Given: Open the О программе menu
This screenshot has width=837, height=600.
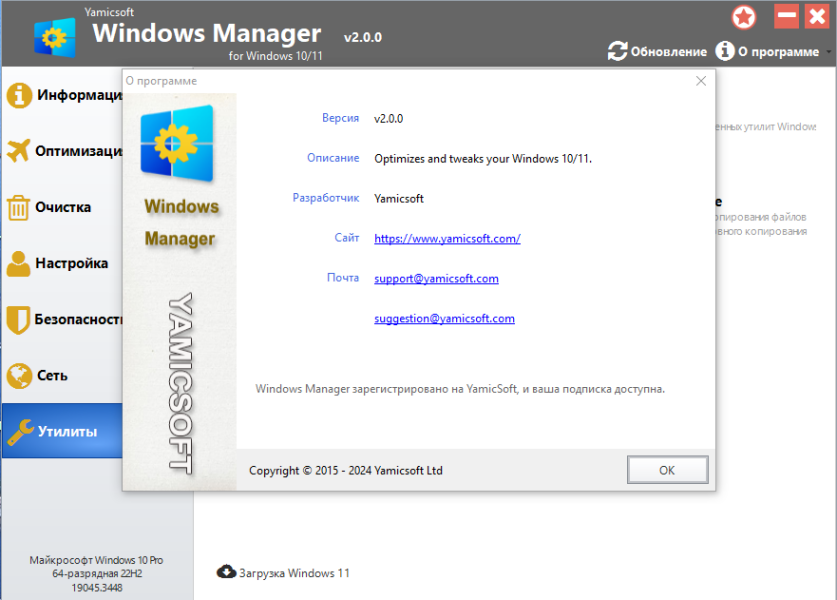Looking at the screenshot, I should tap(778, 52).
